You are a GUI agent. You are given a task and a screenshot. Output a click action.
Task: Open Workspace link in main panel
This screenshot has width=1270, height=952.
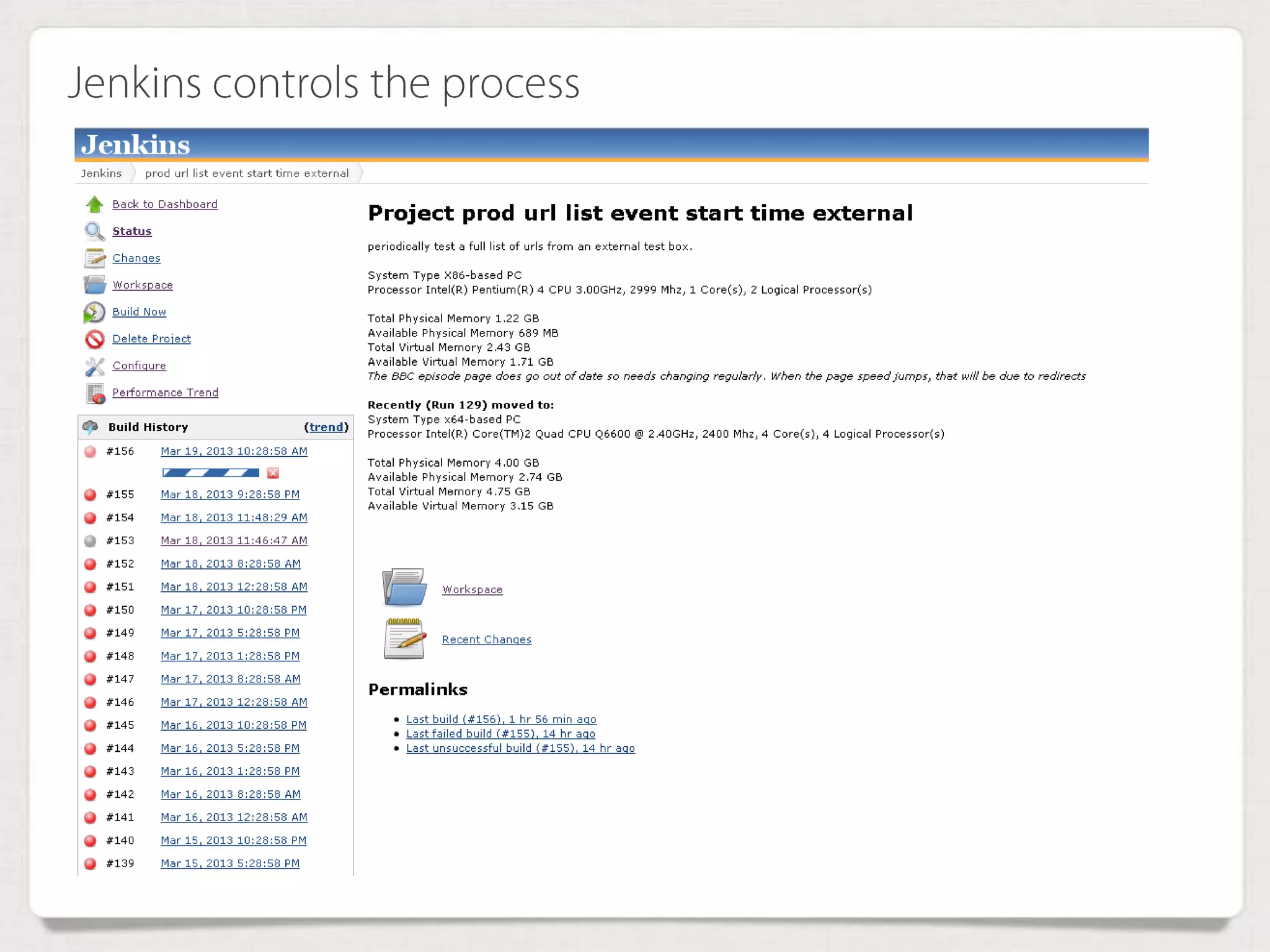[x=473, y=589]
